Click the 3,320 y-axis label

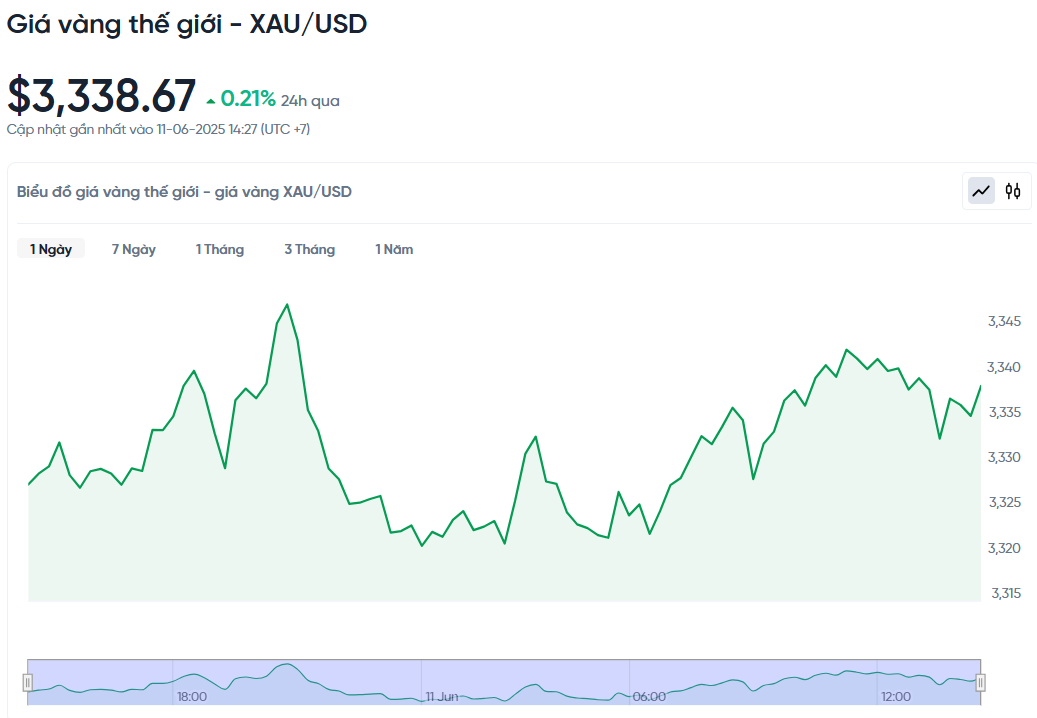(1004, 548)
